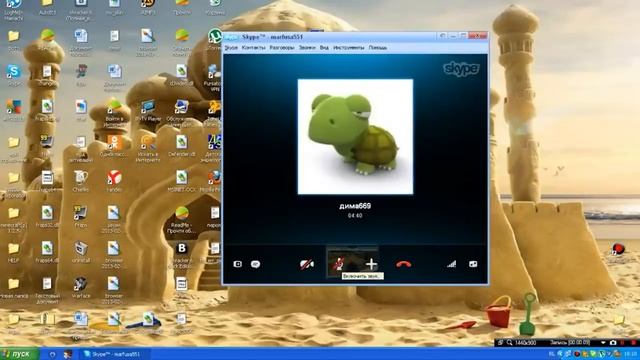Open the dropdown arrow in the recorder bar
The image size is (640, 360).
(x=603, y=343)
